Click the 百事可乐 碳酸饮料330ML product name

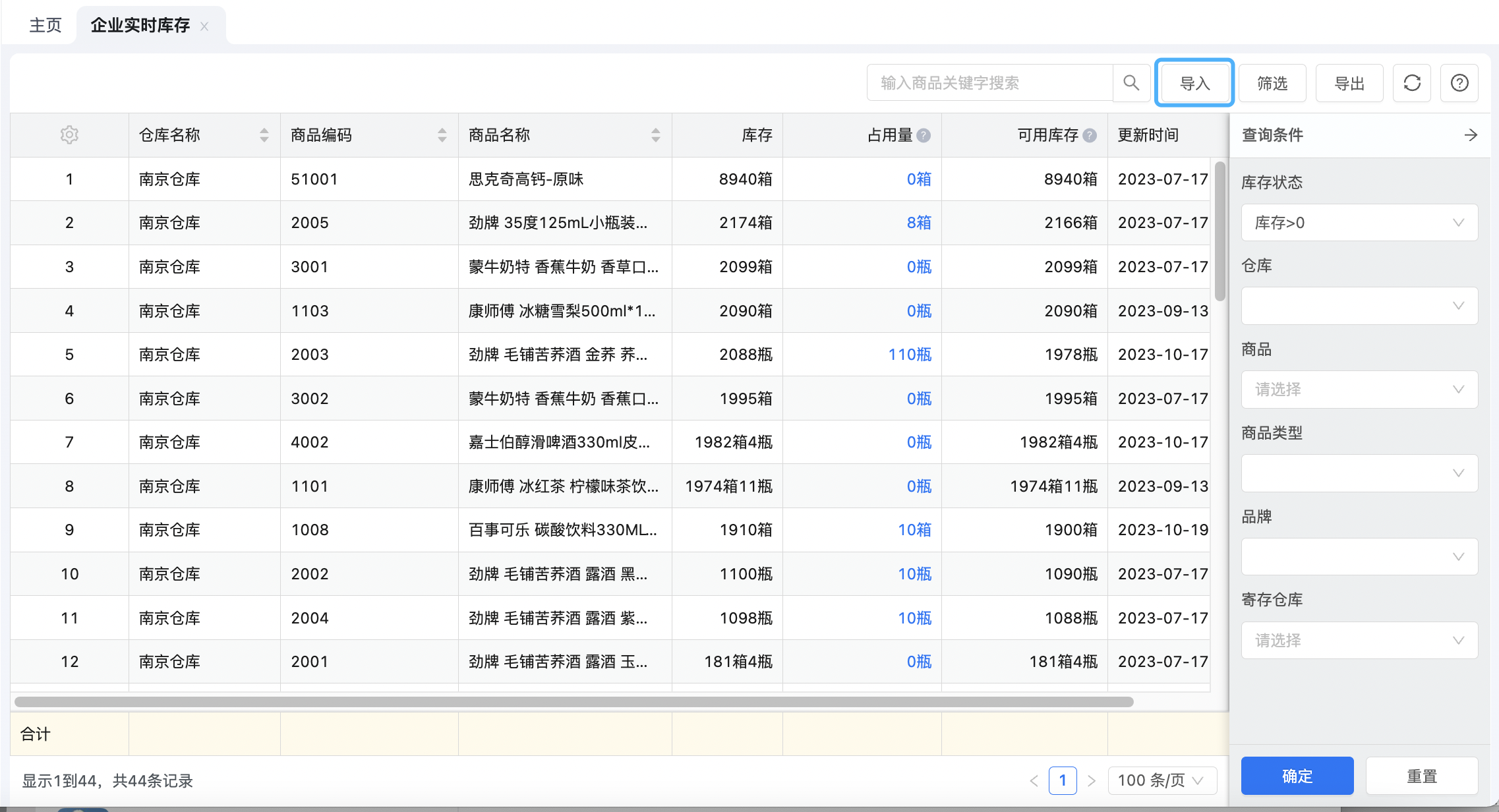click(x=563, y=530)
